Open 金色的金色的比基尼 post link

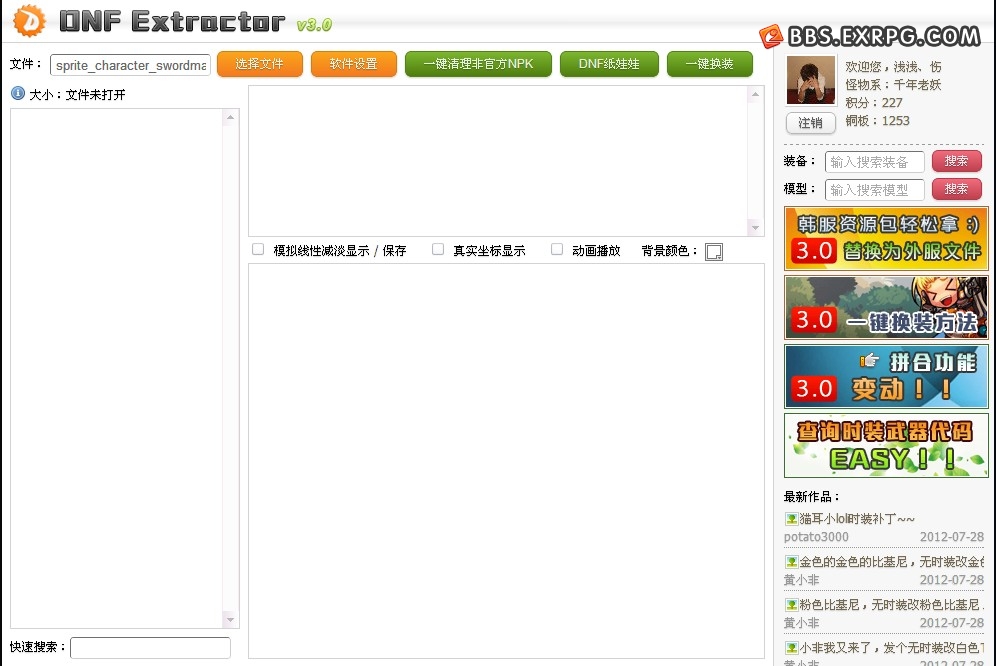tap(891, 562)
